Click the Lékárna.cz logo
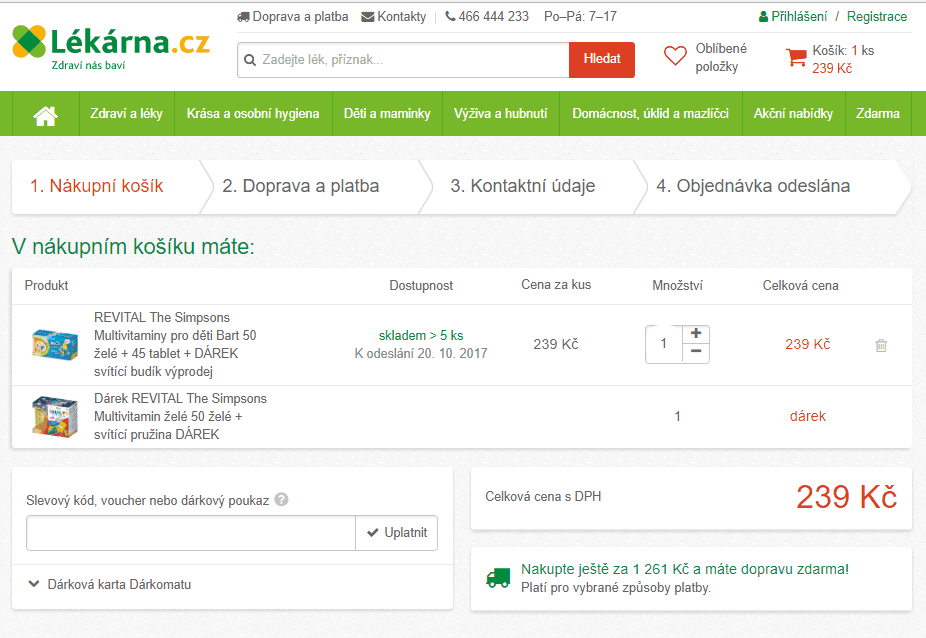 pyautogui.click(x=111, y=48)
